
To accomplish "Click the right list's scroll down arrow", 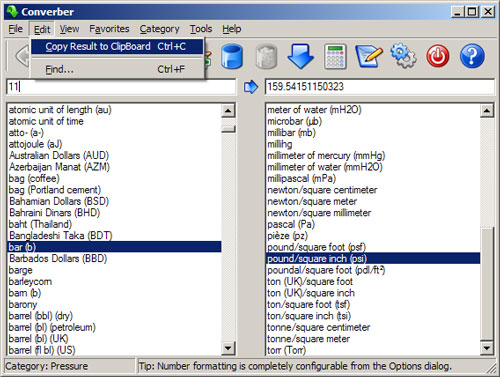I will (487, 348).
